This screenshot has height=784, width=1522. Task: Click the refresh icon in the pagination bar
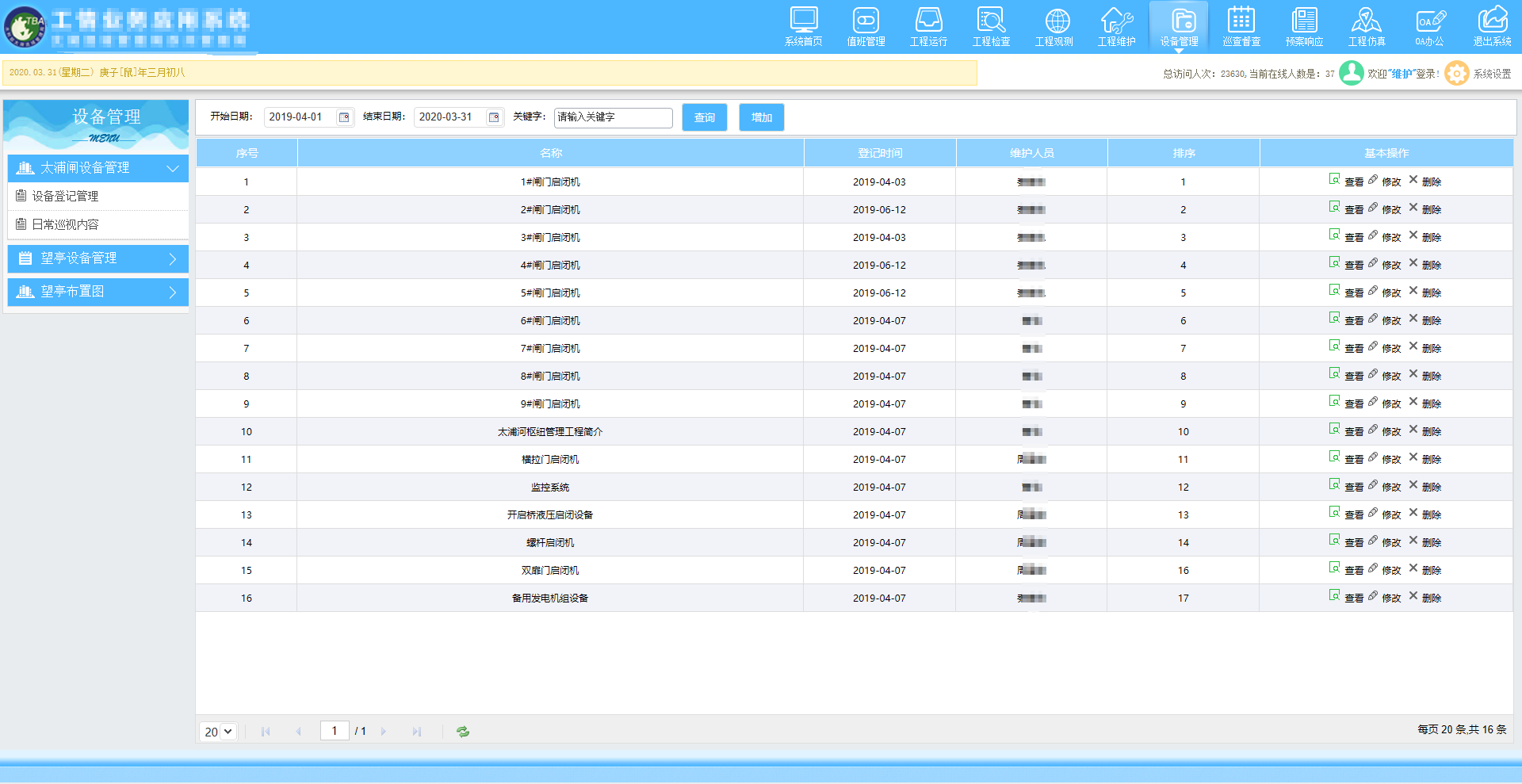click(x=463, y=732)
